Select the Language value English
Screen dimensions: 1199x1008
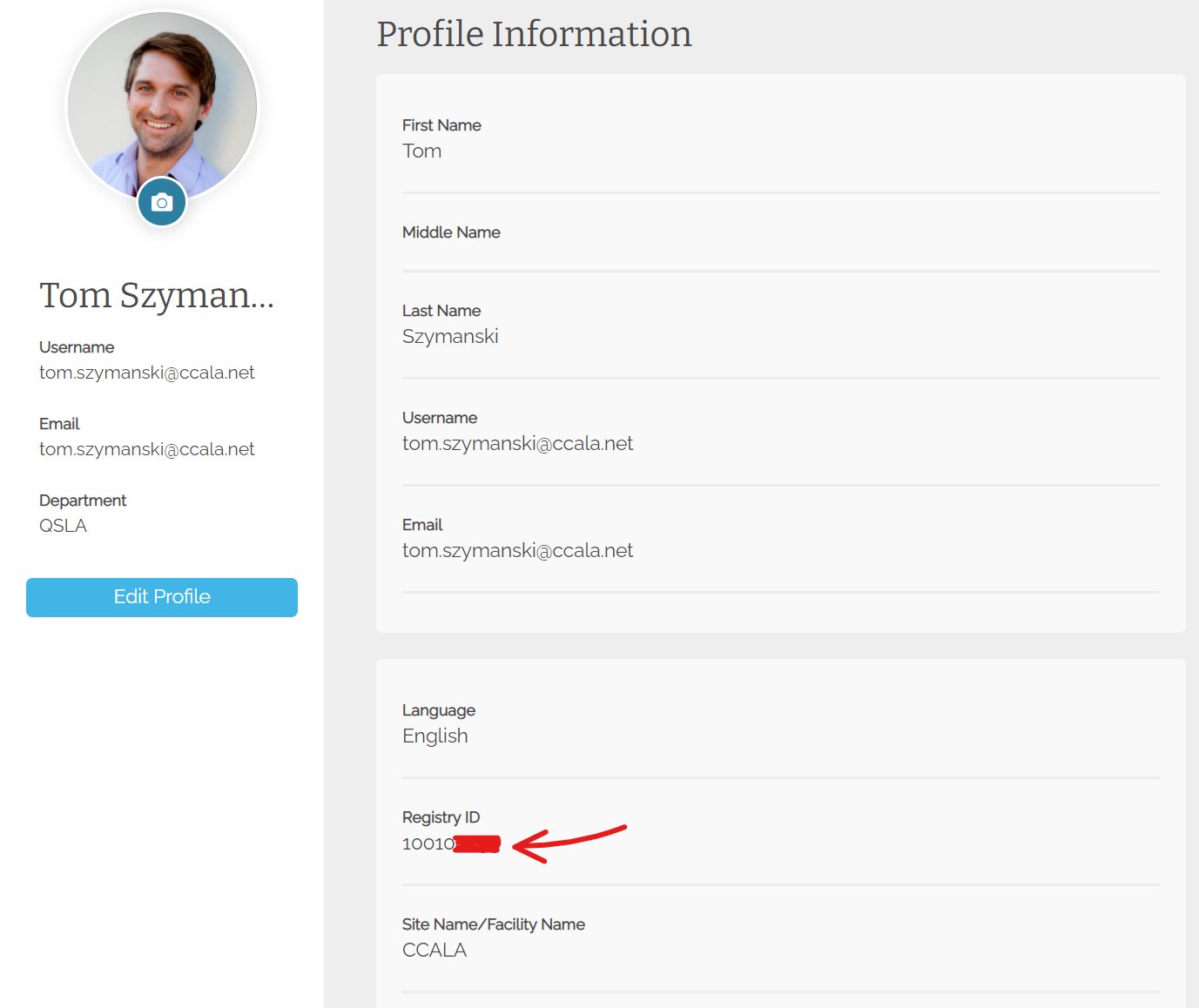tap(434, 736)
